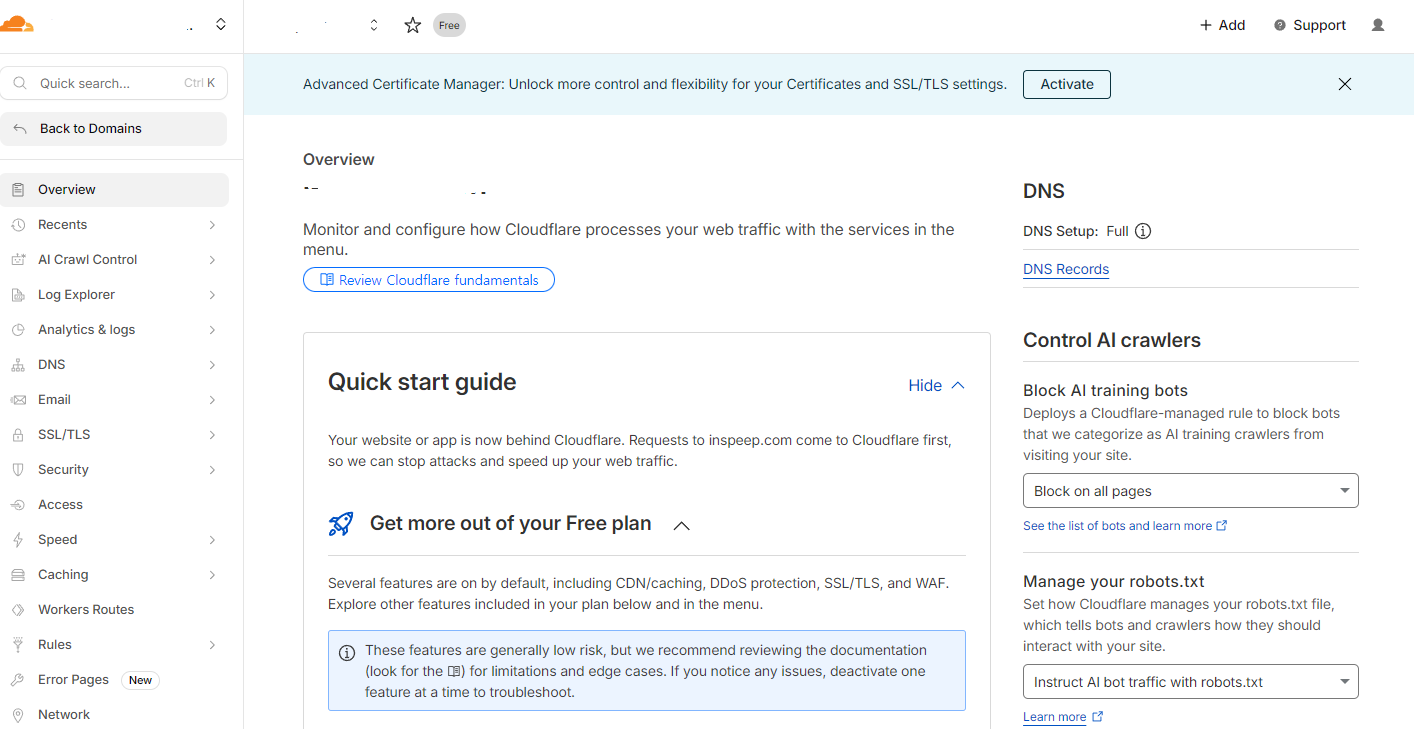Click the Activate button

point(1066,84)
